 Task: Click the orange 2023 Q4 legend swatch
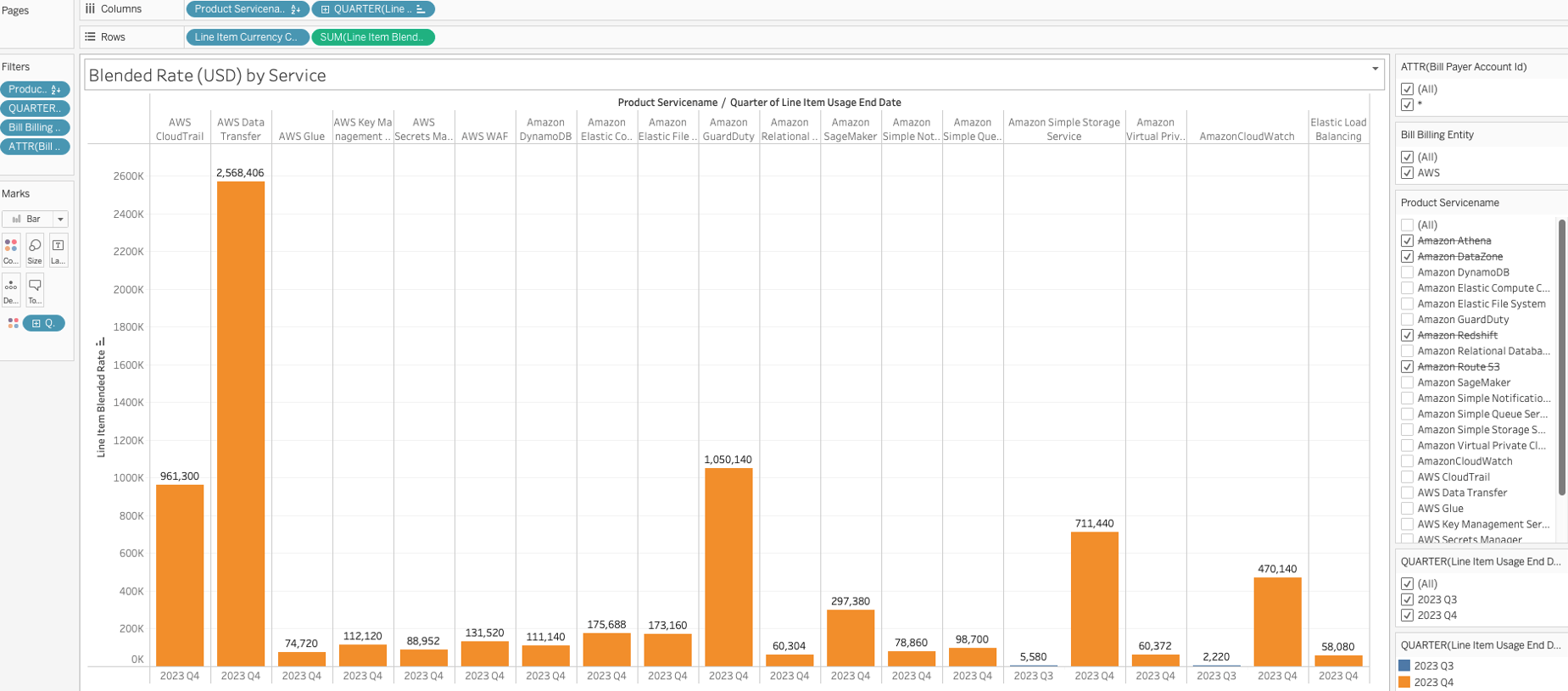tap(1404, 682)
